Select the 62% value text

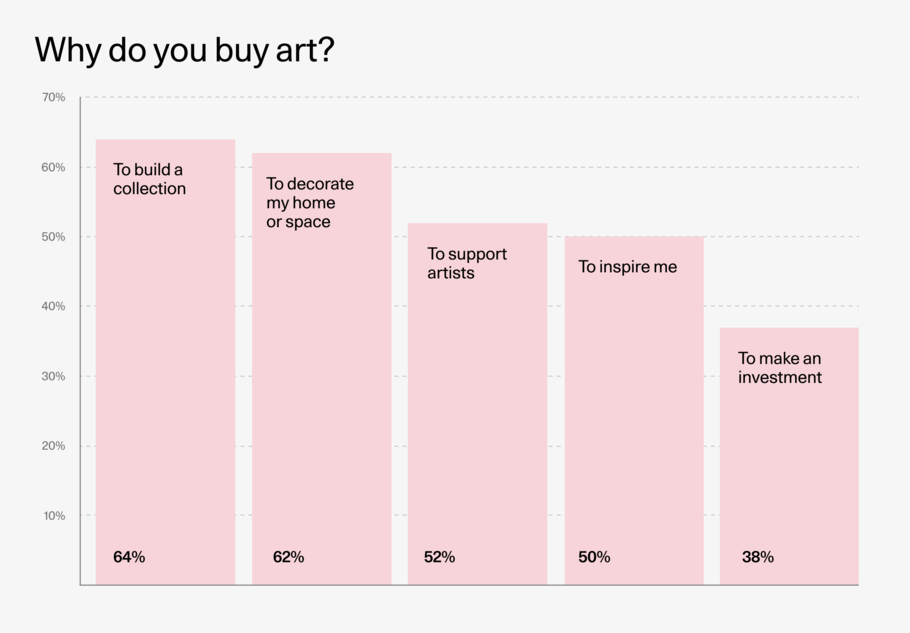(x=288, y=557)
